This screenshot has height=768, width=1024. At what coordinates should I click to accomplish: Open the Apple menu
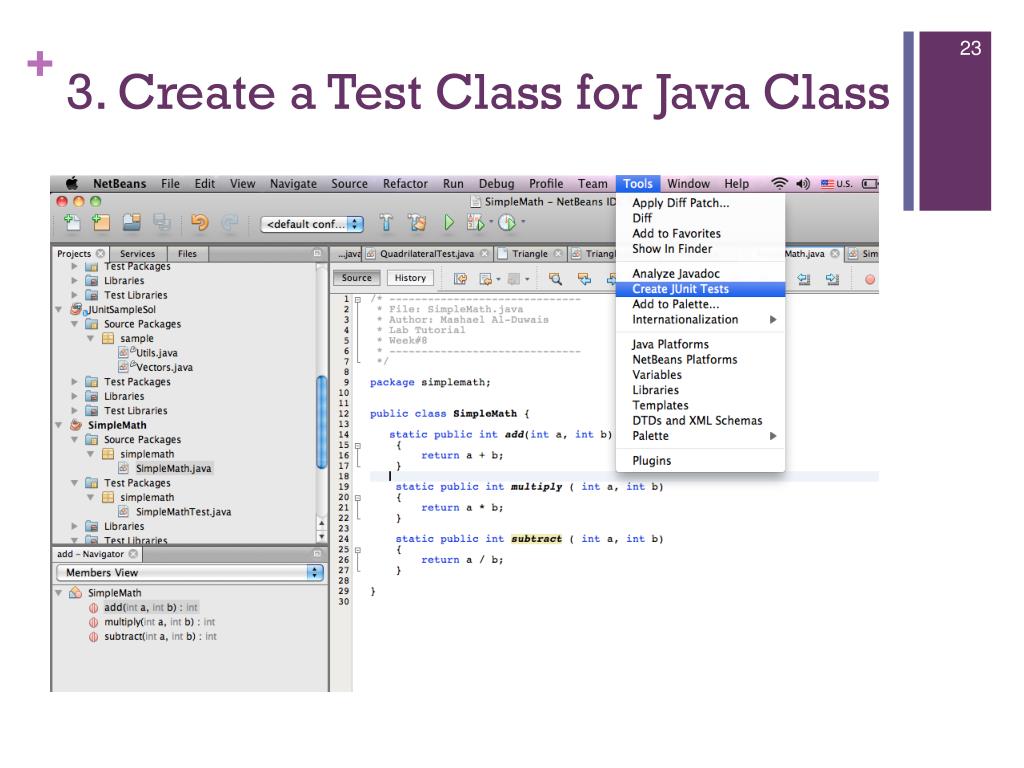(72, 183)
